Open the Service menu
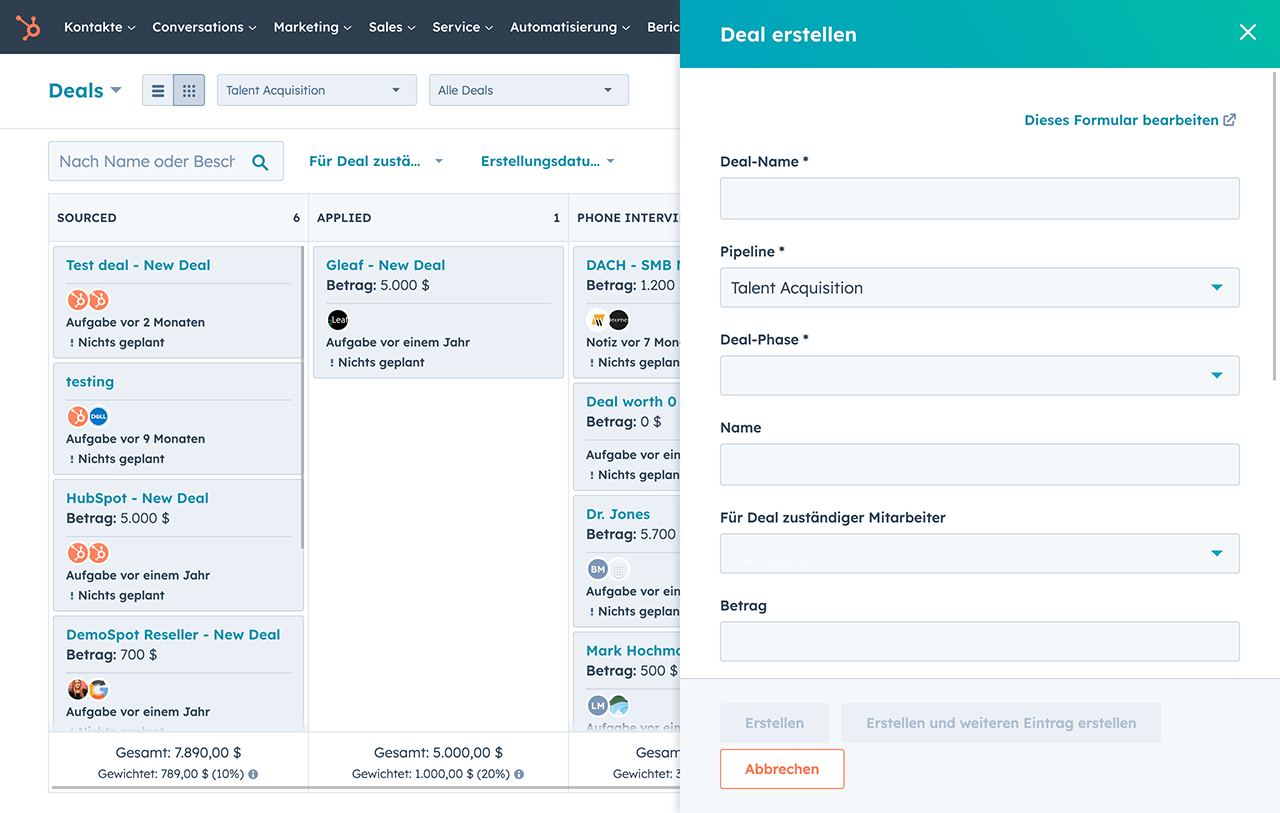Screen dimensions: 1280x813 point(462,27)
